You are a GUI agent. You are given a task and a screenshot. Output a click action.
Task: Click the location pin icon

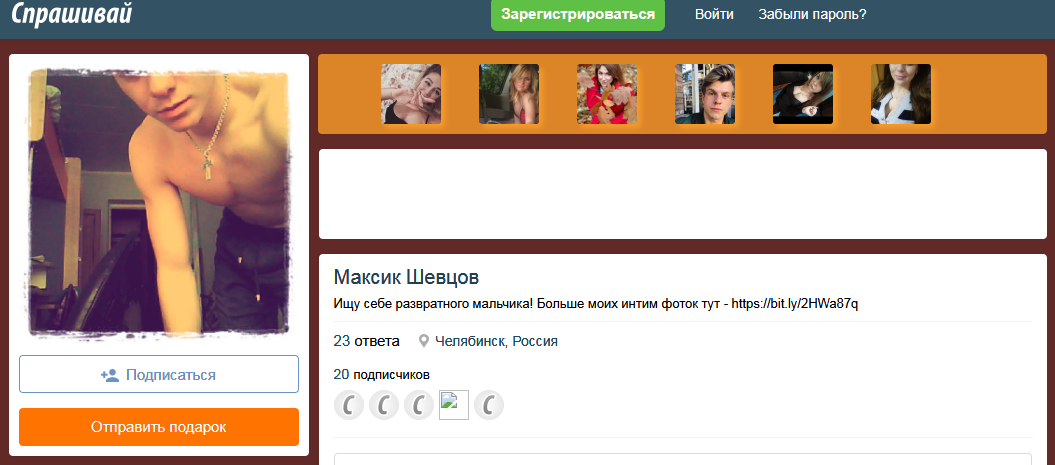click(424, 341)
